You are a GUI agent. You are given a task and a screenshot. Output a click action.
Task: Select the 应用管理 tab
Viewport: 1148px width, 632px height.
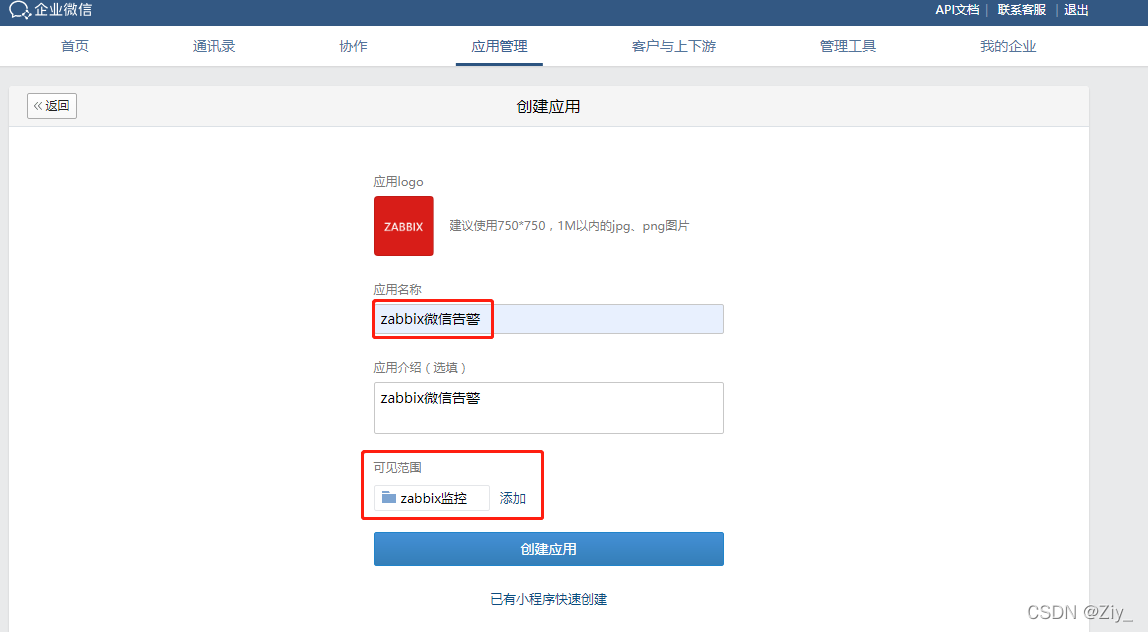(499, 46)
